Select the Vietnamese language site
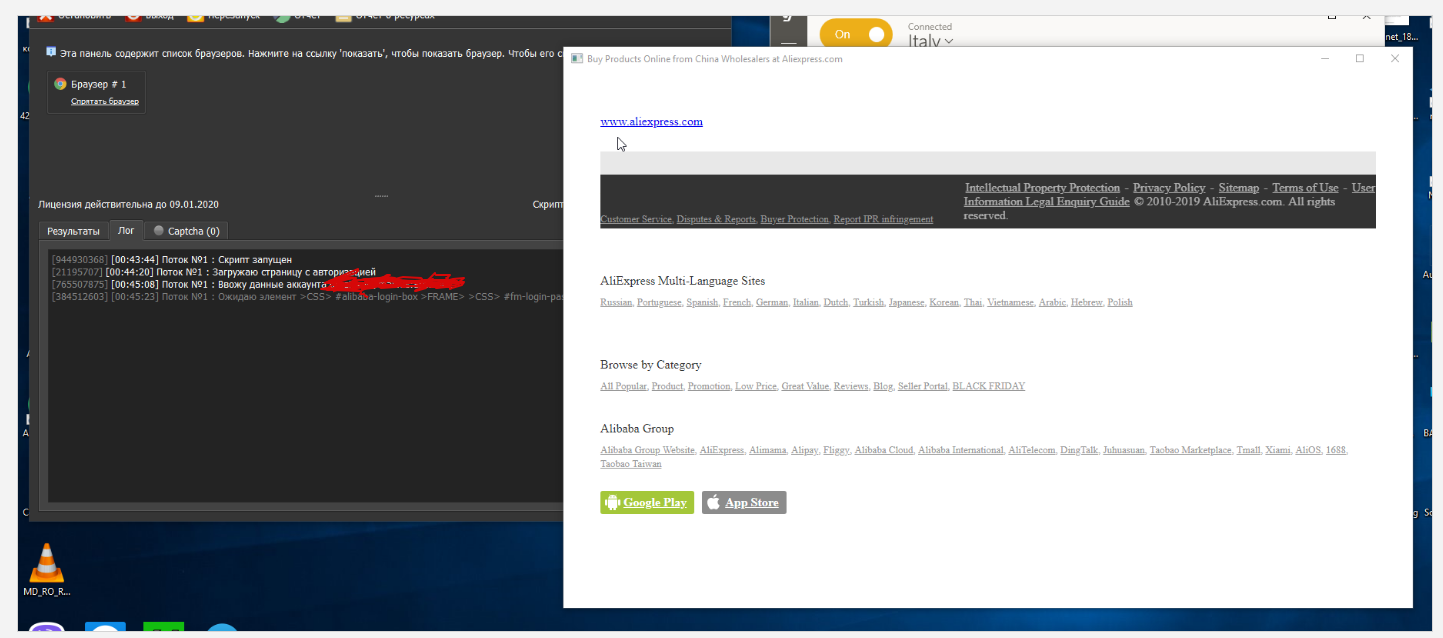This screenshot has height=638, width=1443. [1010, 302]
